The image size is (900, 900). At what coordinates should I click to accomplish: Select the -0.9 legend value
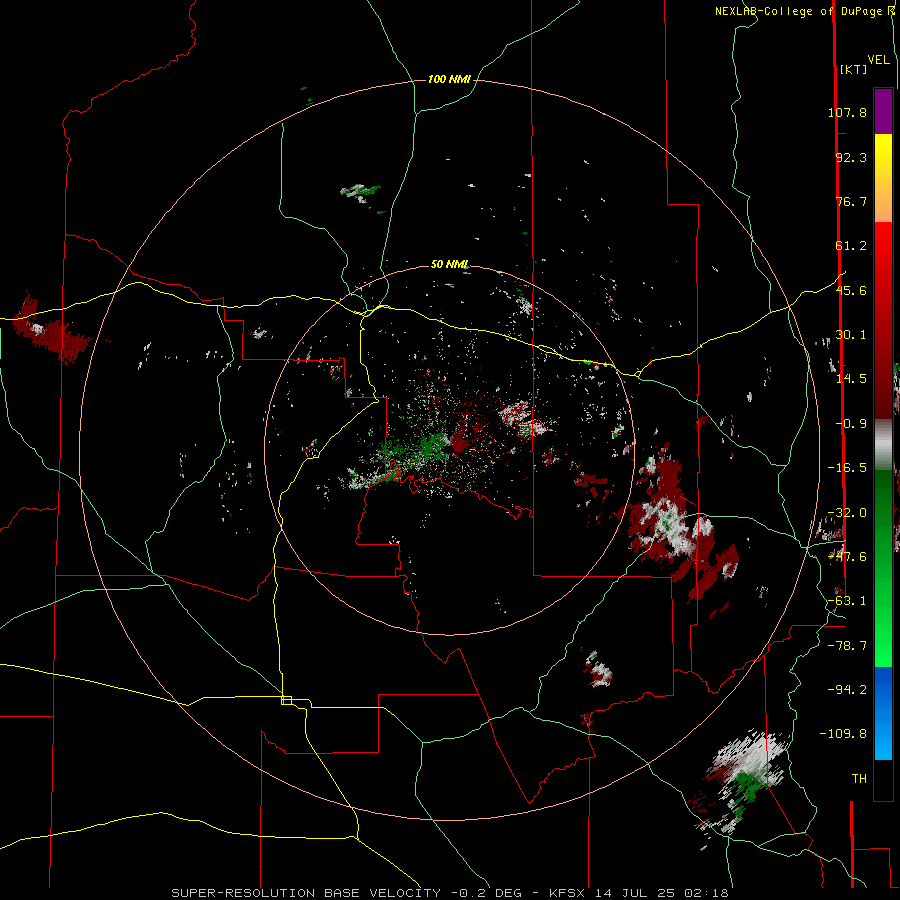tap(851, 424)
